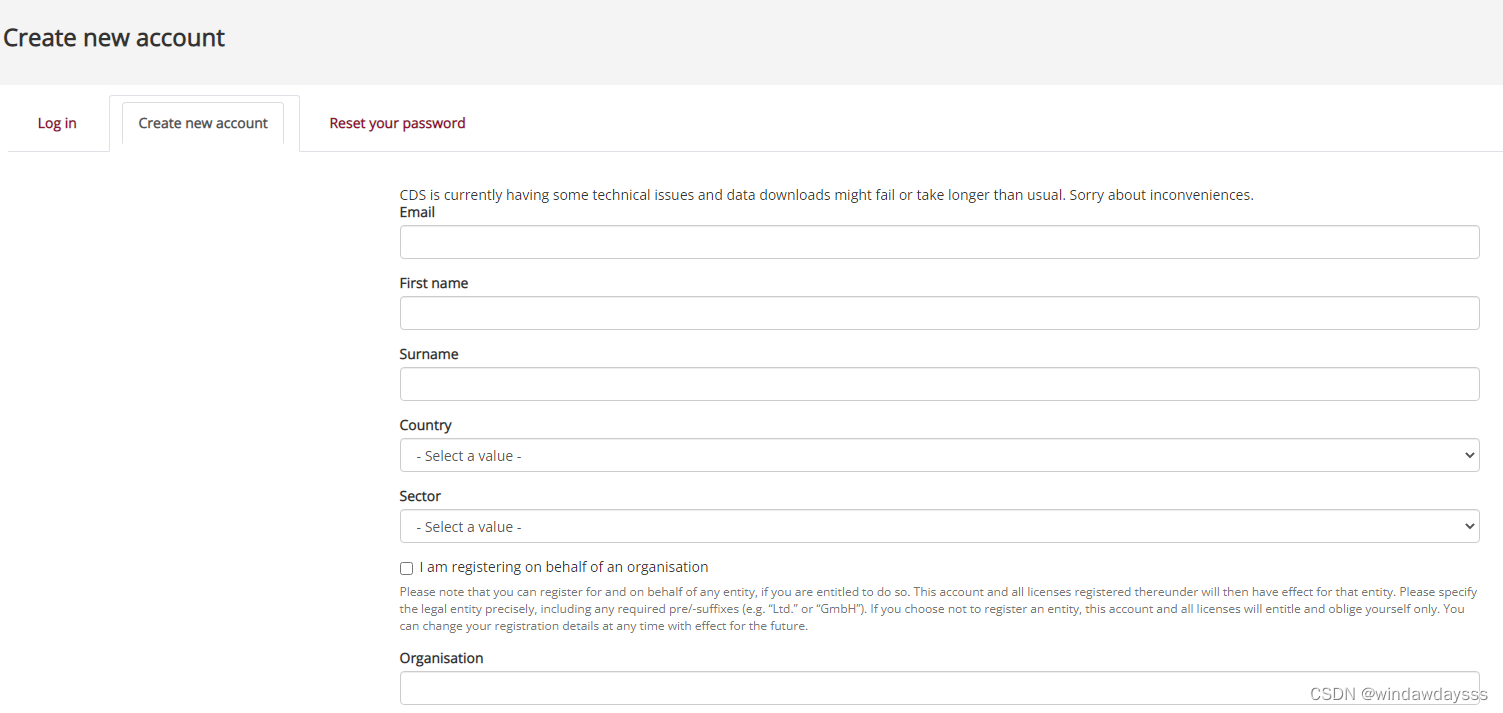The height and width of the screenshot is (713, 1503).
Task: Tick the organisation registration checkbox
Action: click(407, 568)
